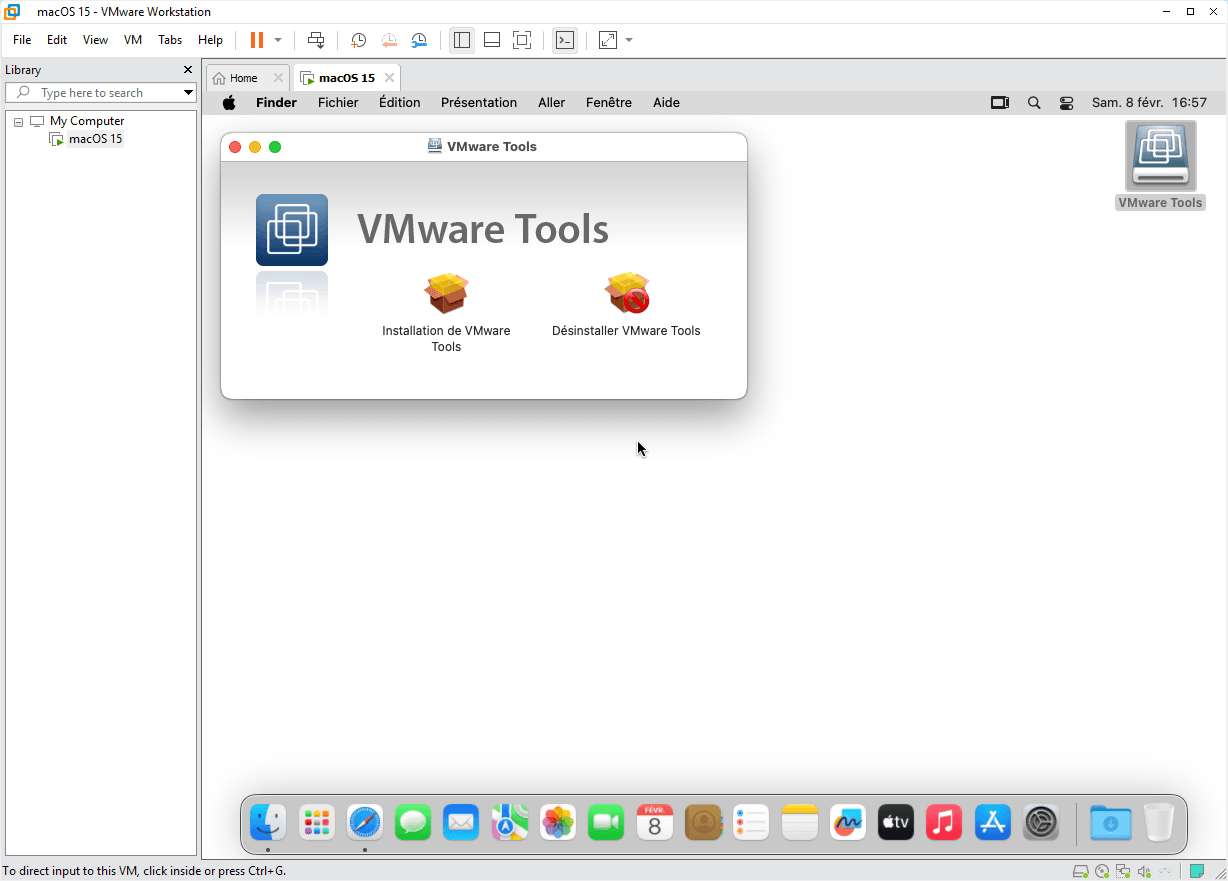Open Mail from the Dock
The image size is (1228, 881).
pos(461,823)
